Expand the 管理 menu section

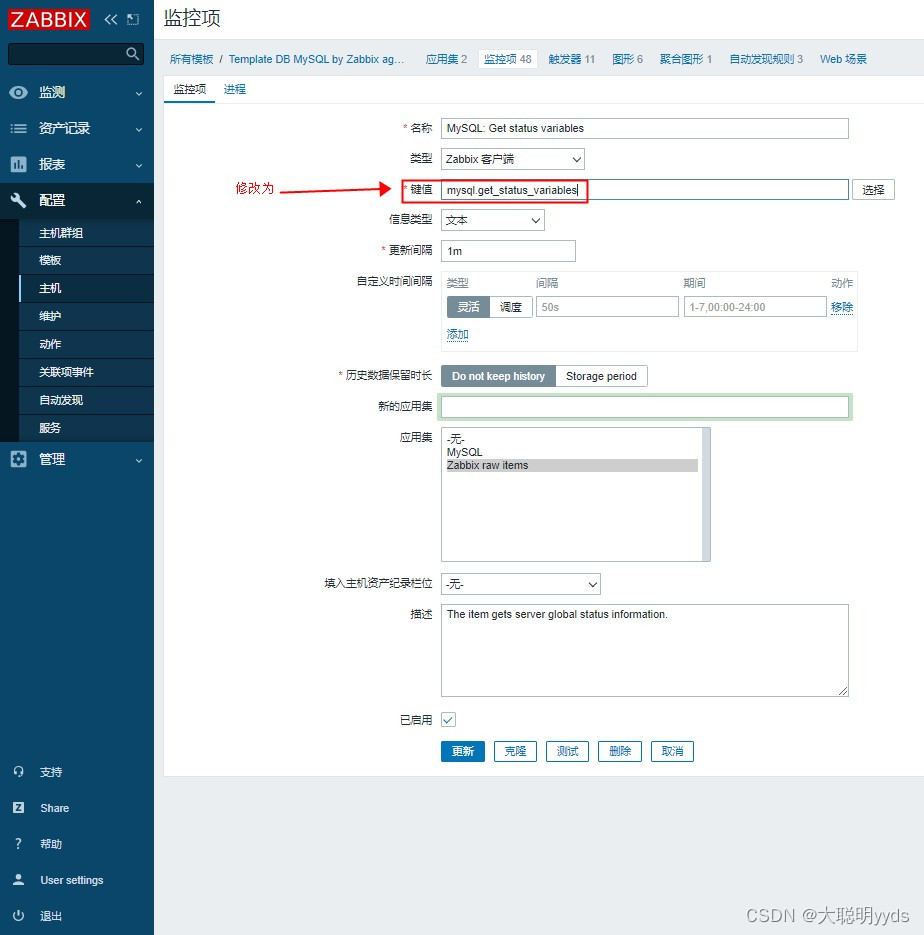(x=77, y=459)
